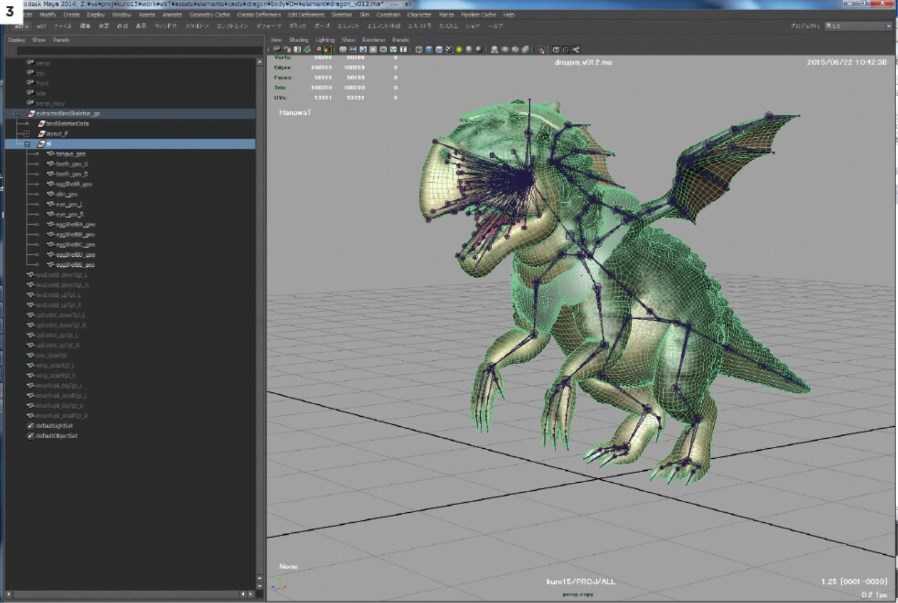Select defaultLightSet in the Outliner
898x603 pixels.
click(x=54, y=426)
